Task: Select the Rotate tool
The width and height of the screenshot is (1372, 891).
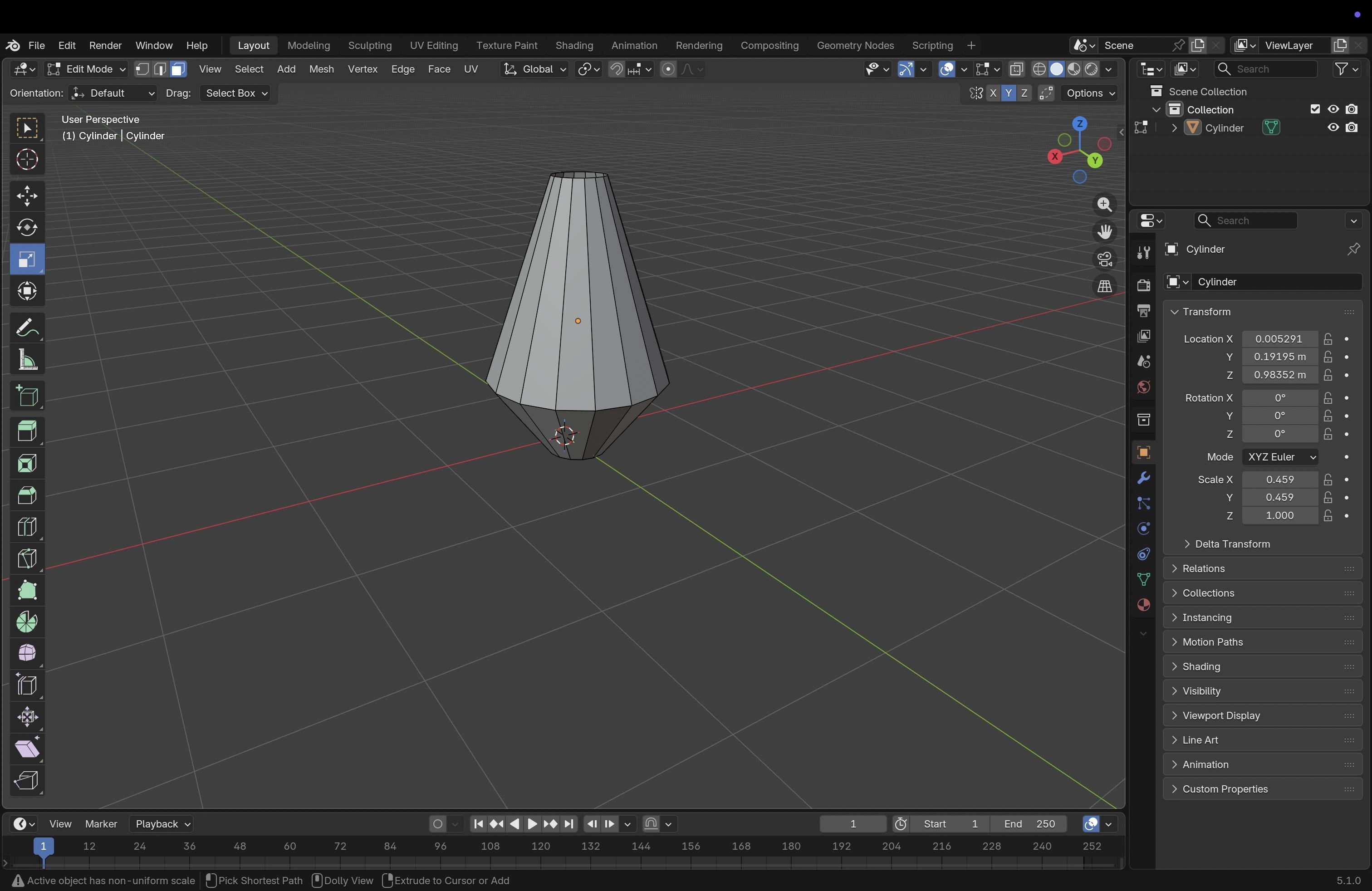Action: tap(27, 228)
